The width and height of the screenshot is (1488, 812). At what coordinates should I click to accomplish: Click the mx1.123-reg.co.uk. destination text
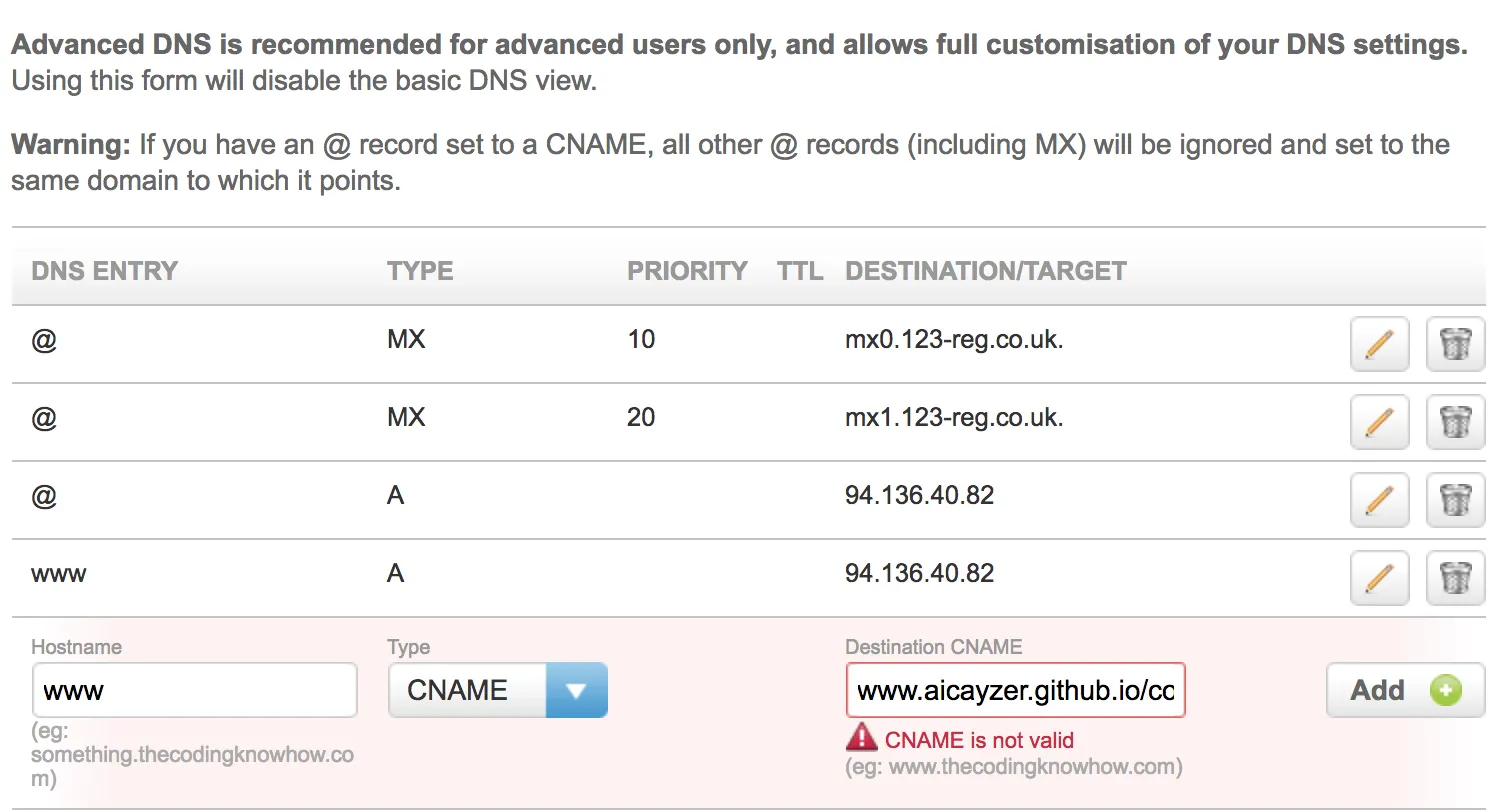coord(954,417)
